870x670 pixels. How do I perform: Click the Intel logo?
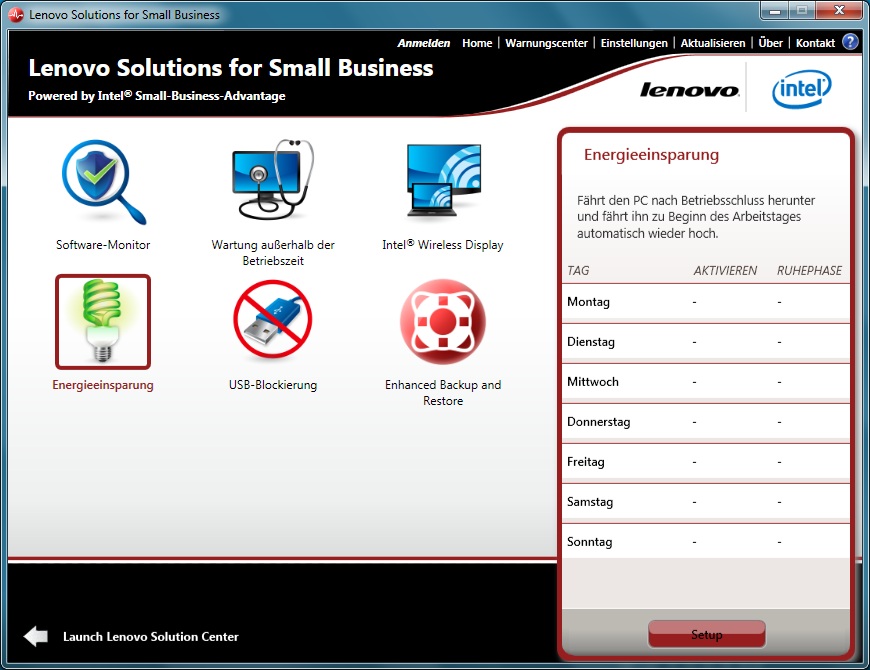click(x=802, y=89)
